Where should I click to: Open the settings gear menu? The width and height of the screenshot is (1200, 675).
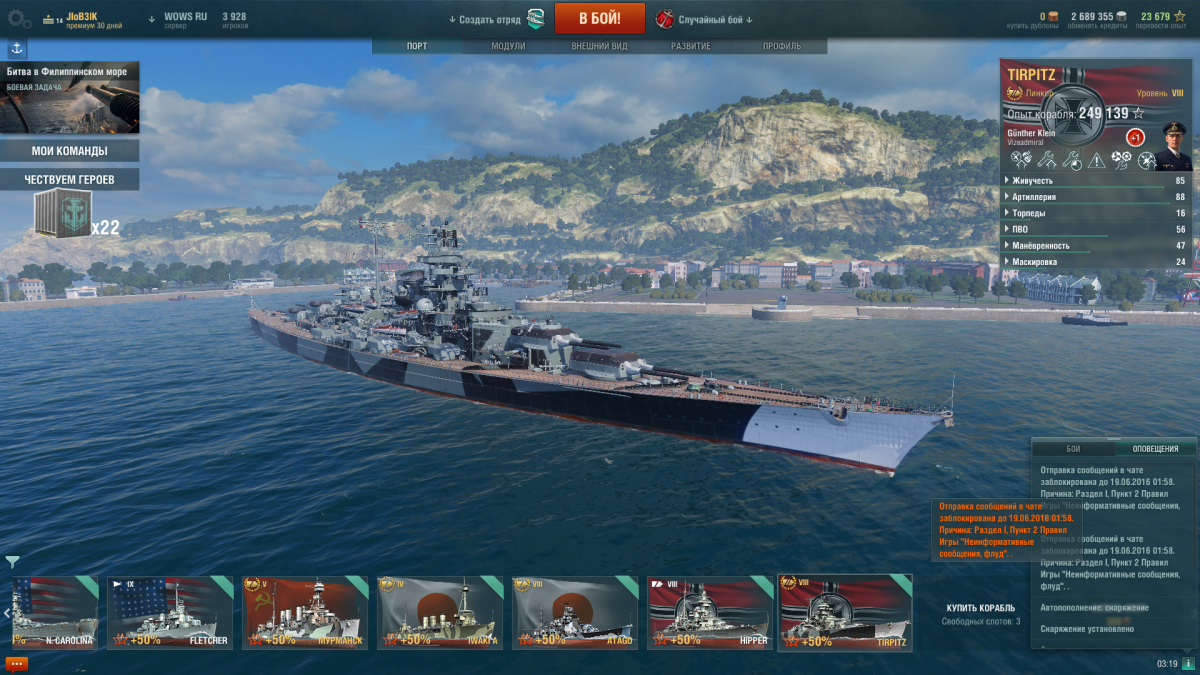tap(19, 18)
